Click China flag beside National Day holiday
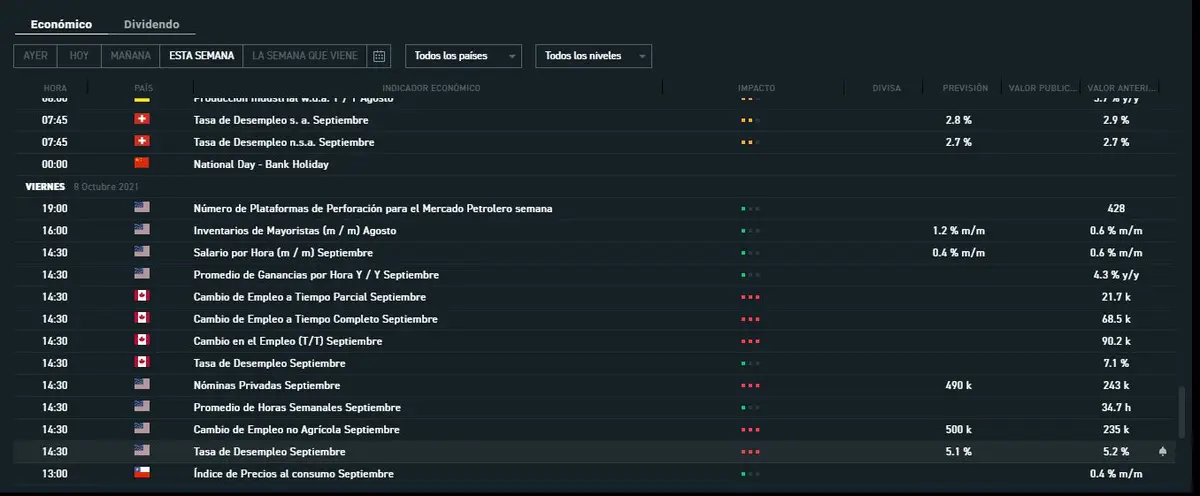The height and width of the screenshot is (496, 1200). [x=142, y=164]
